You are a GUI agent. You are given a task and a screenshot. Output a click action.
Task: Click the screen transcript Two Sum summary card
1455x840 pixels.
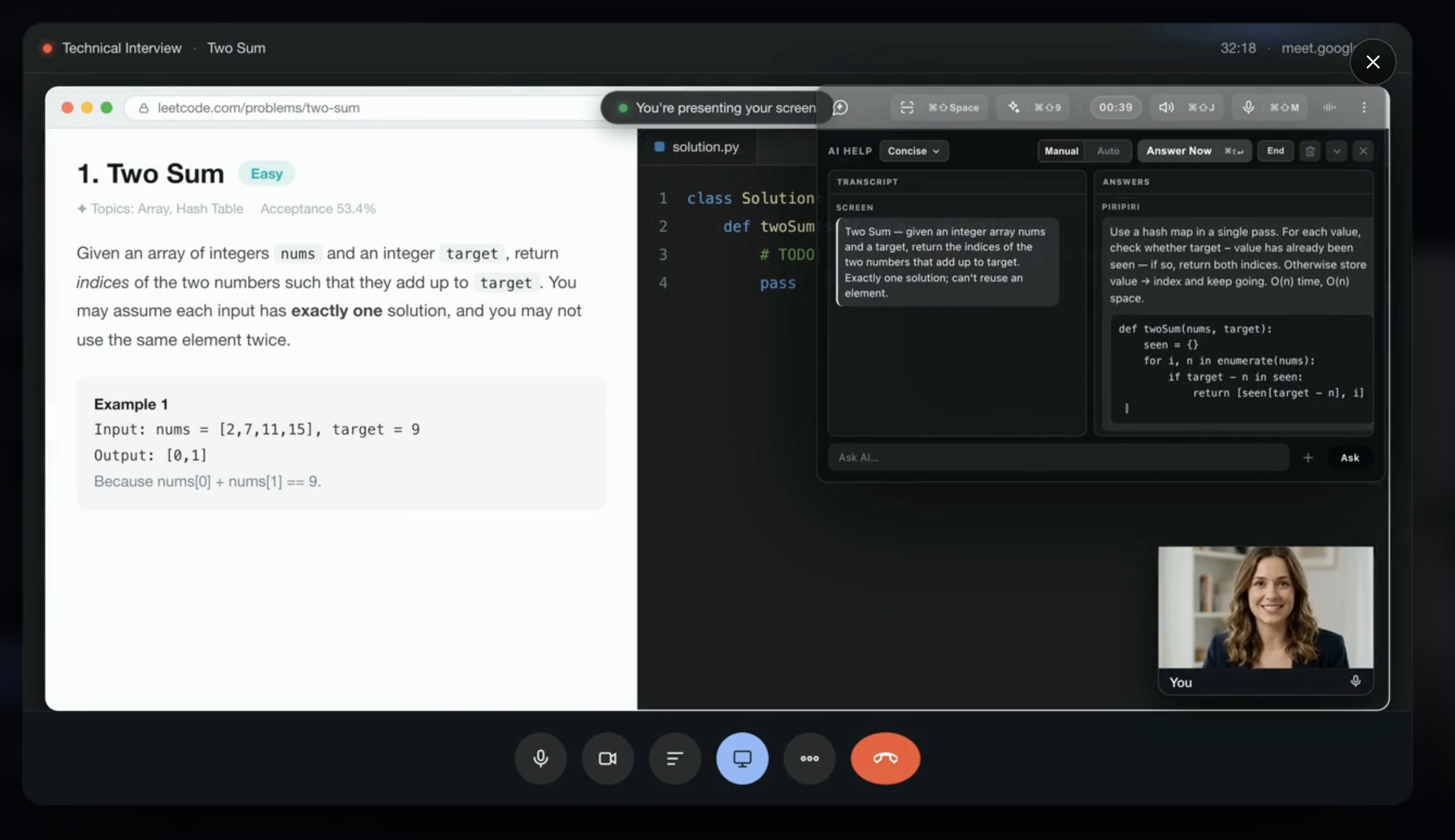(x=947, y=262)
